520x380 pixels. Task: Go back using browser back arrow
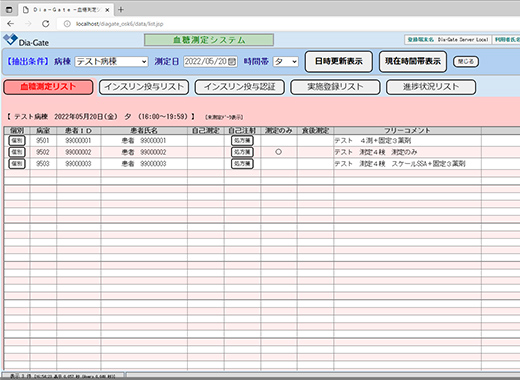pyautogui.click(x=11, y=24)
